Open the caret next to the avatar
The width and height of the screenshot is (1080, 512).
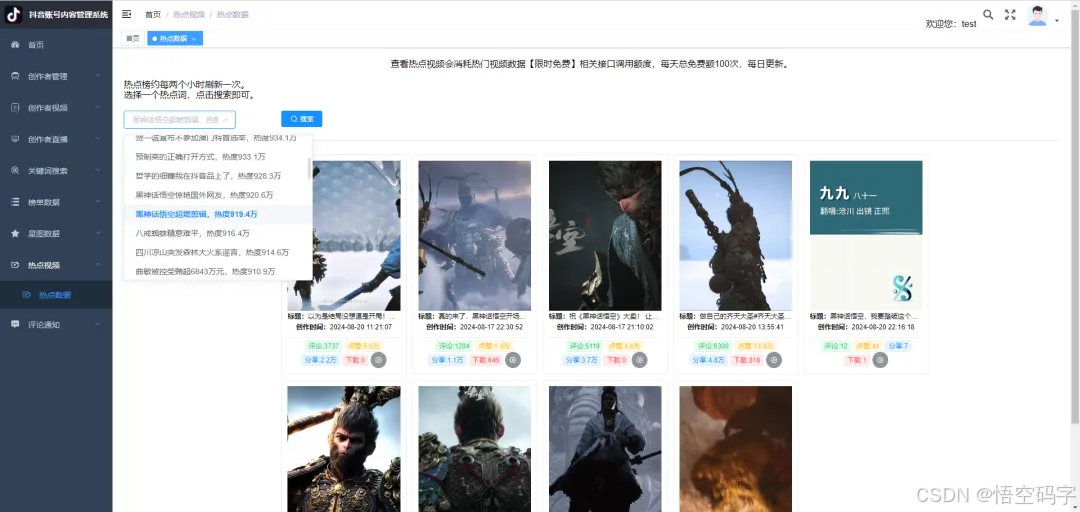pyautogui.click(x=1057, y=21)
